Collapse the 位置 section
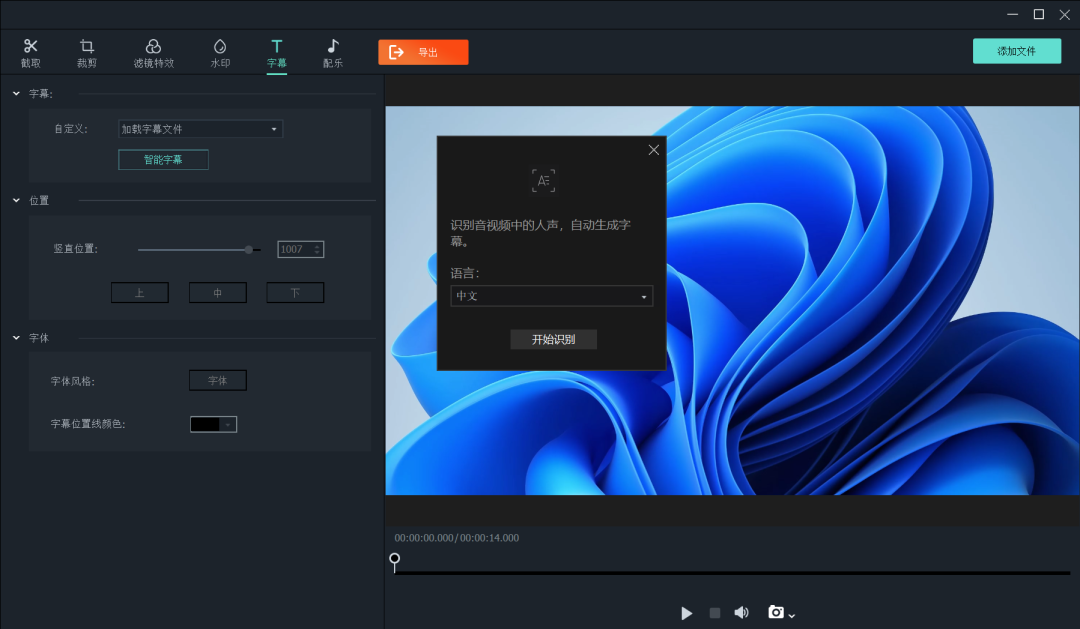 (x=16, y=200)
